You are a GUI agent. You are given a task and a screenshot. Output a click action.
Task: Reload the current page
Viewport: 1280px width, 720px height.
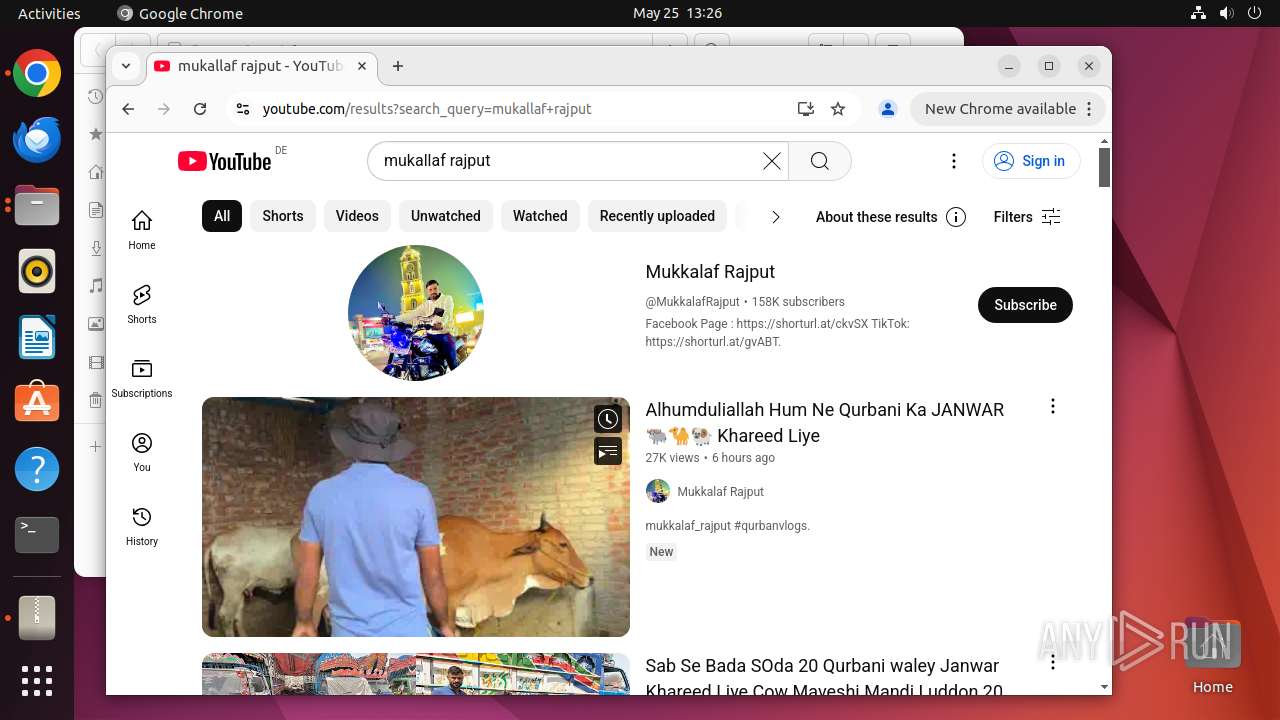pos(200,109)
